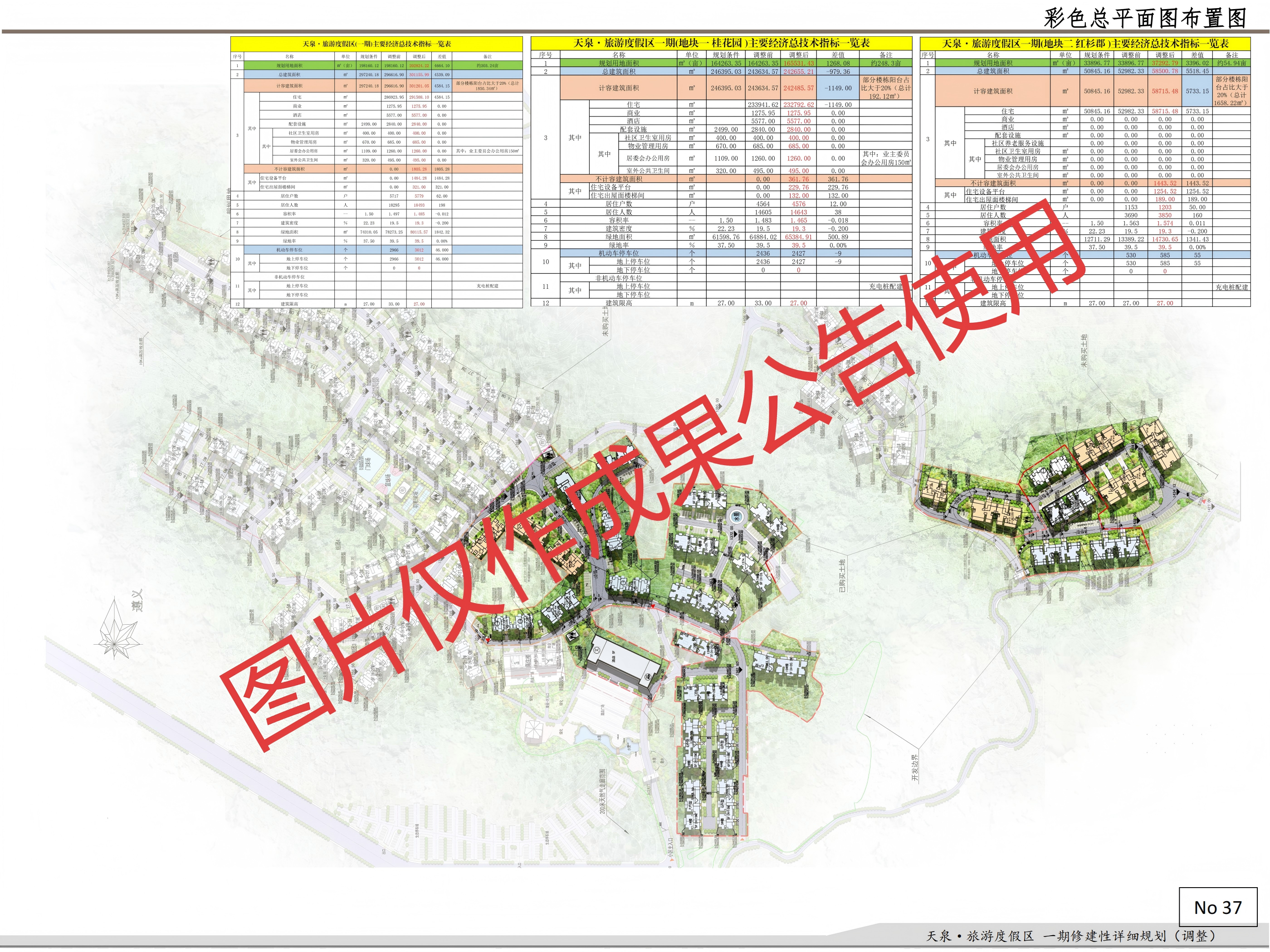Click the note 约303.24亩 in left table
Viewport: 1270px width, 952px height.
pyautogui.click(x=488, y=65)
